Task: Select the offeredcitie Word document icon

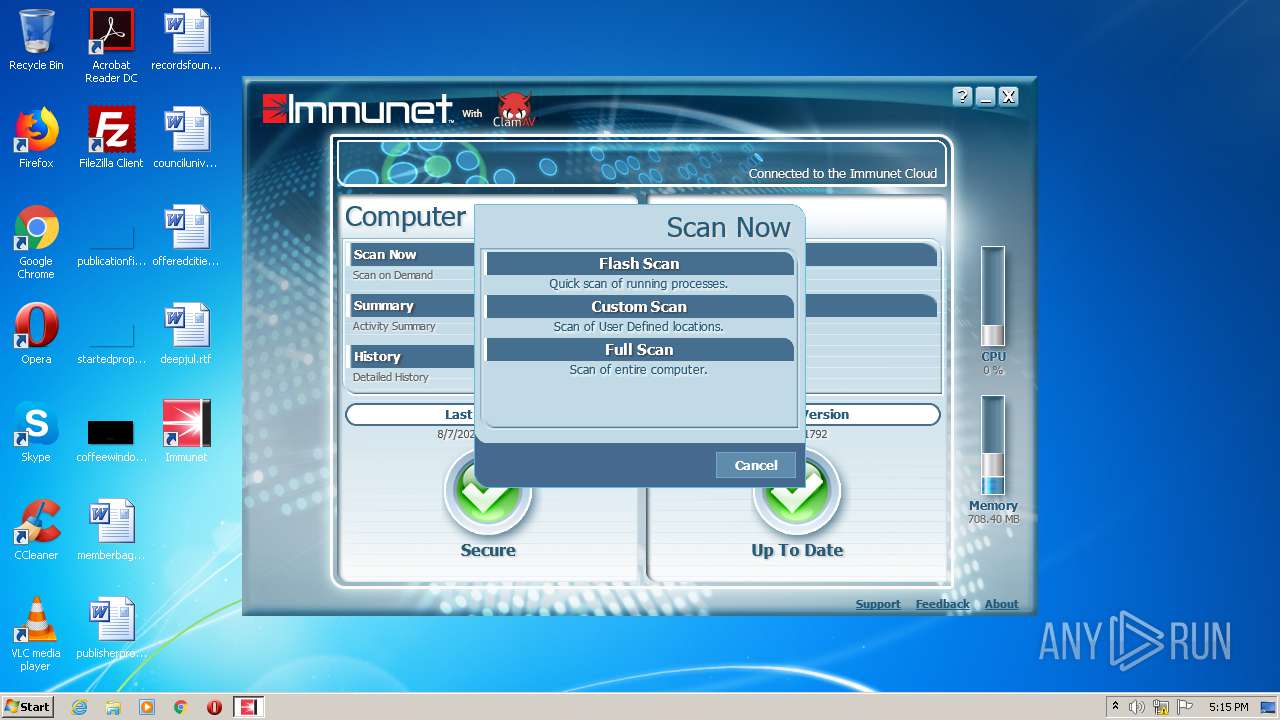Action: [186, 236]
